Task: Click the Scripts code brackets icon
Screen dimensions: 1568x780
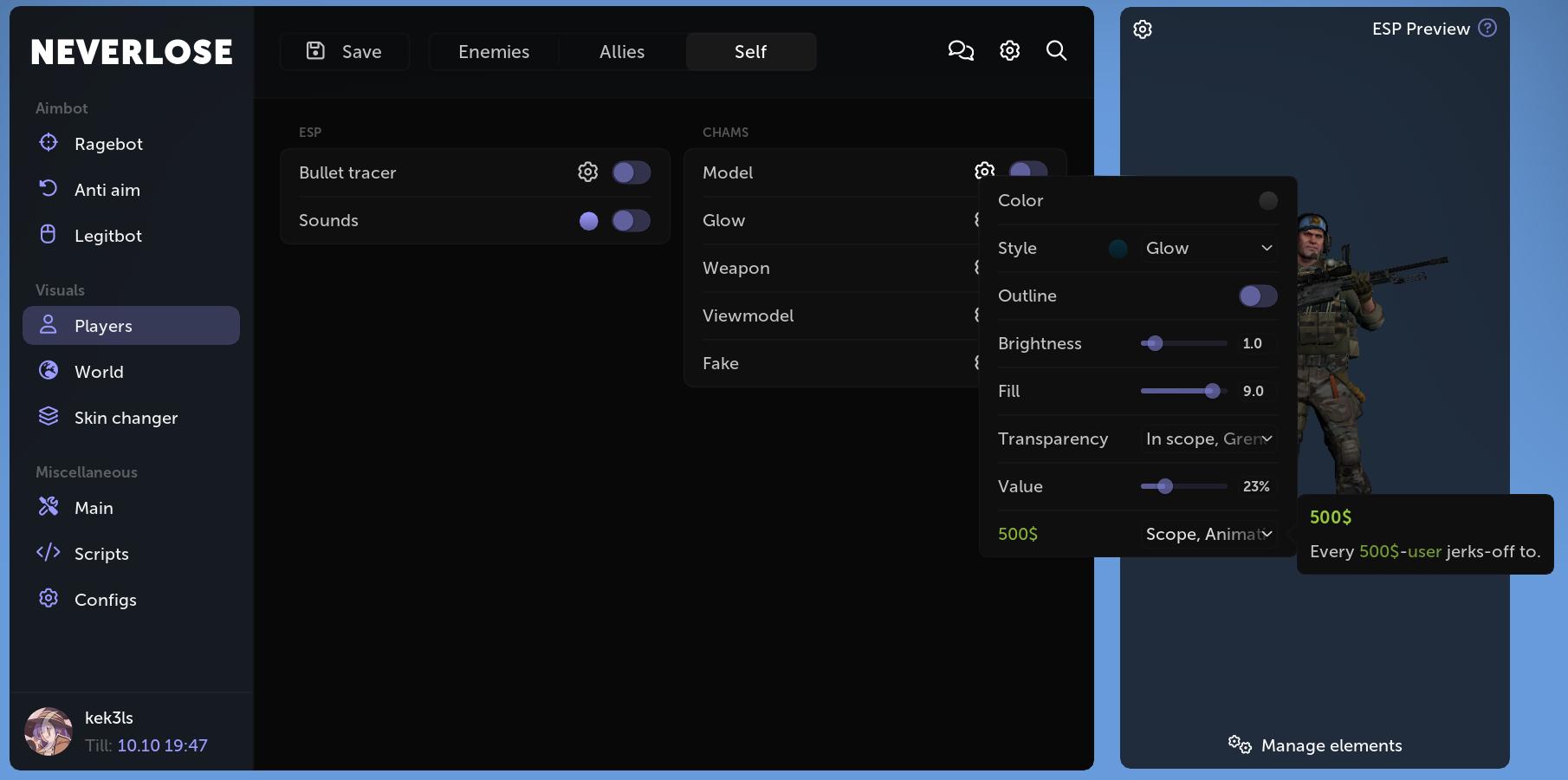Action: click(49, 552)
